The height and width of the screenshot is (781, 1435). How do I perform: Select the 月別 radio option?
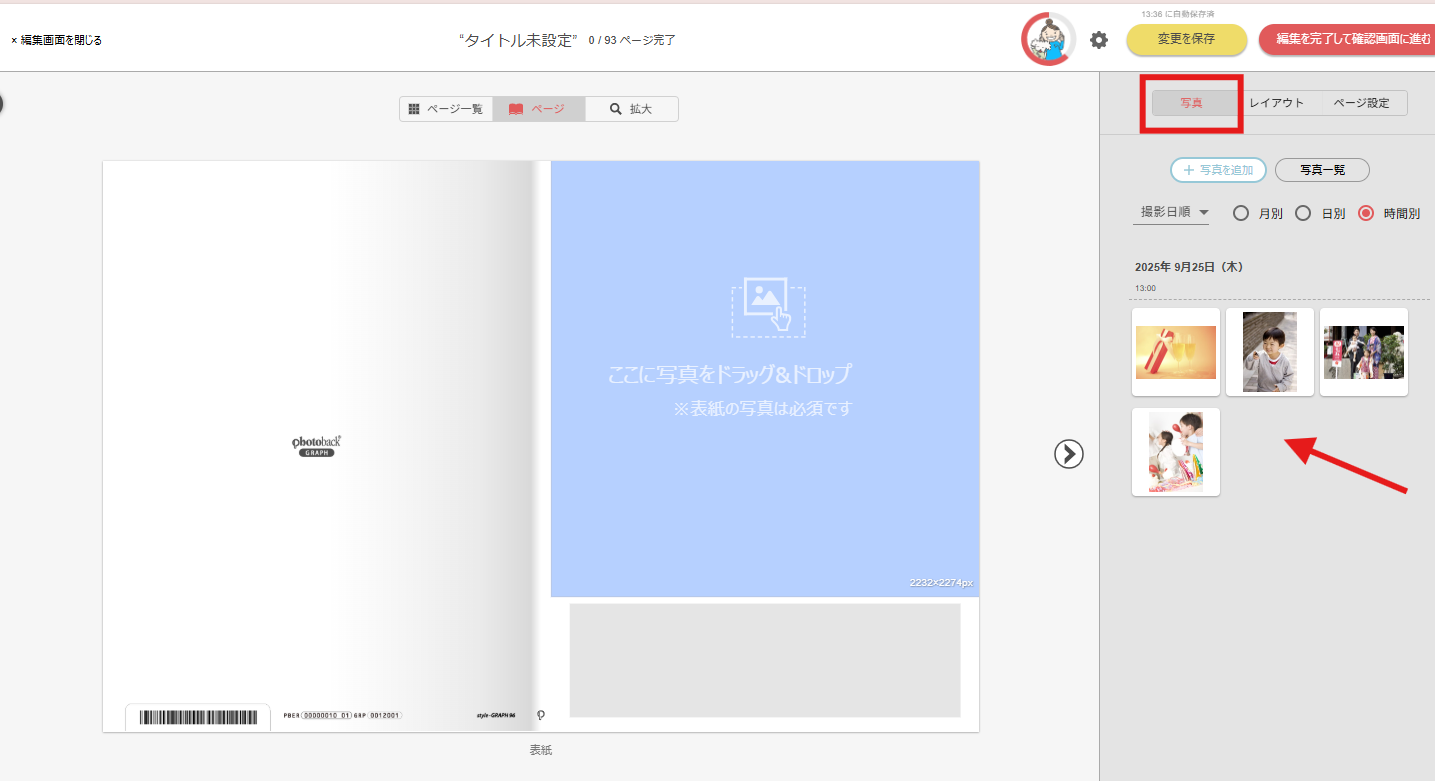point(1241,213)
